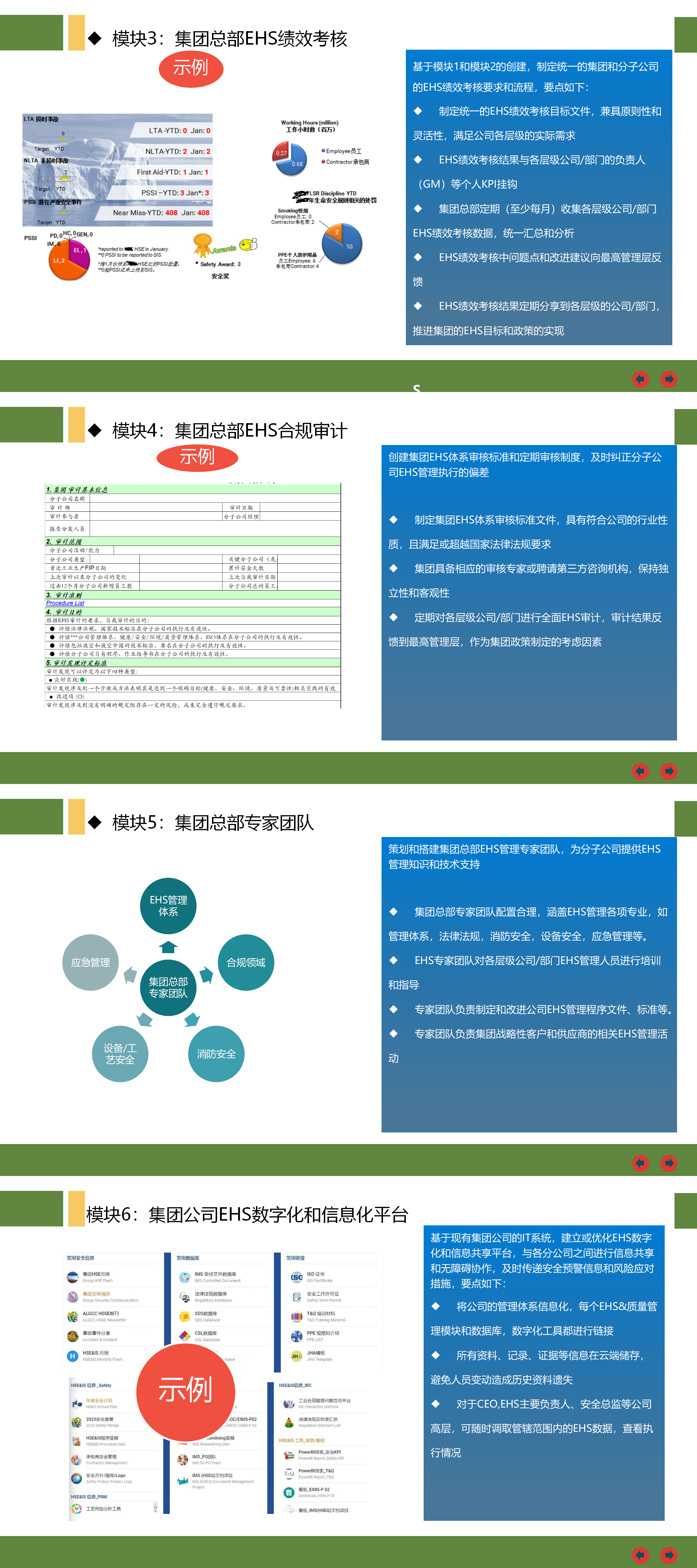The width and height of the screenshot is (697, 1568).
Task: Click the forward arrow on 模块4 slide
Action: 669,771
